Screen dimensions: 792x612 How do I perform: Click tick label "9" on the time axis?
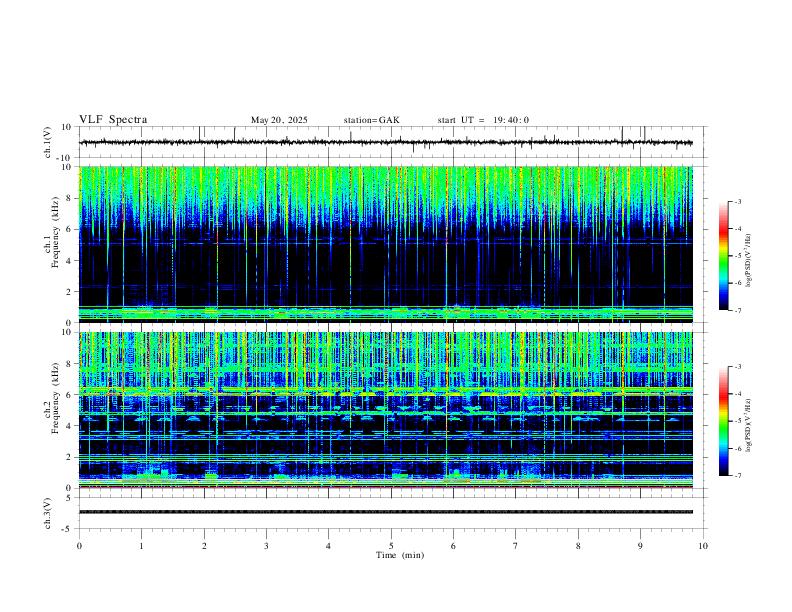pos(640,546)
